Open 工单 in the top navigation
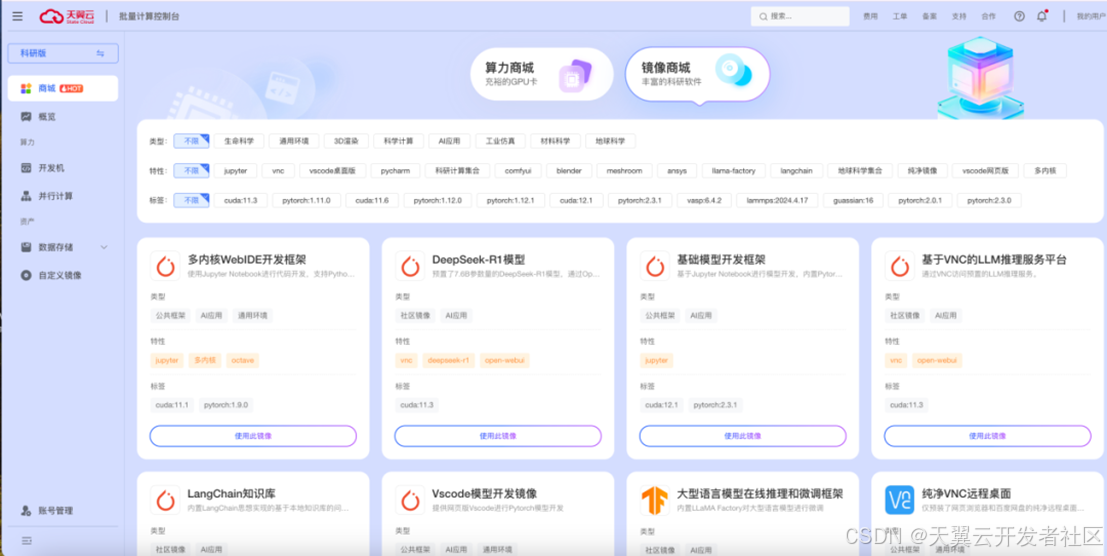Viewport: 1107px width, 556px height. pyautogui.click(x=900, y=16)
